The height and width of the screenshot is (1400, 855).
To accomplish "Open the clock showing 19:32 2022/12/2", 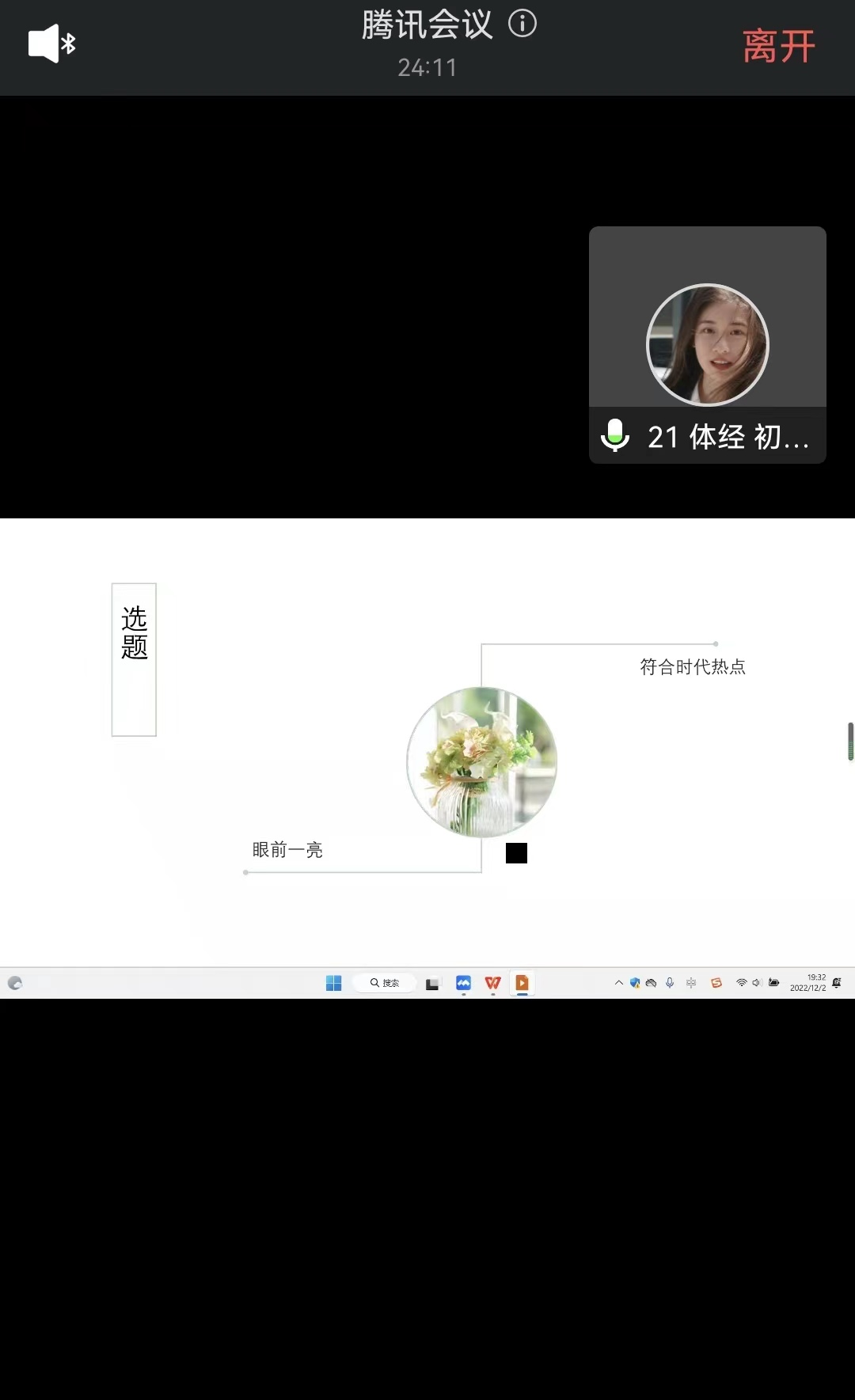I will [807, 983].
